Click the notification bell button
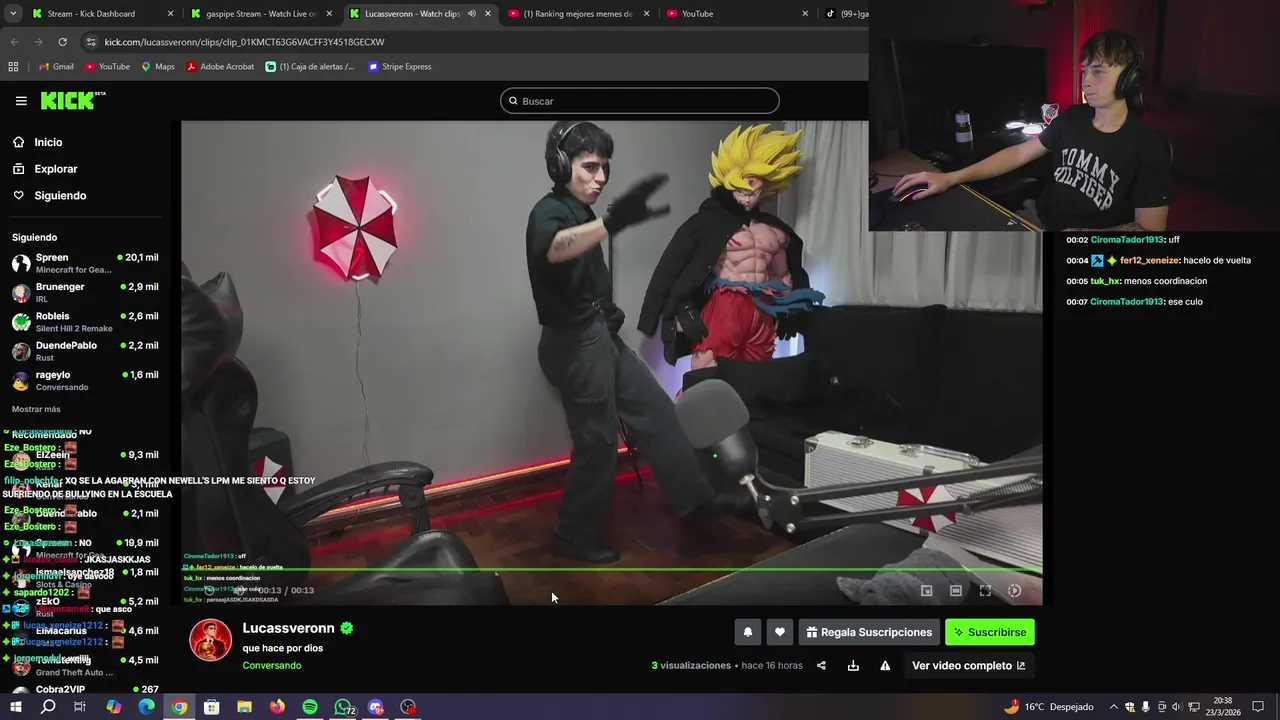The image size is (1280, 720). 747,632
